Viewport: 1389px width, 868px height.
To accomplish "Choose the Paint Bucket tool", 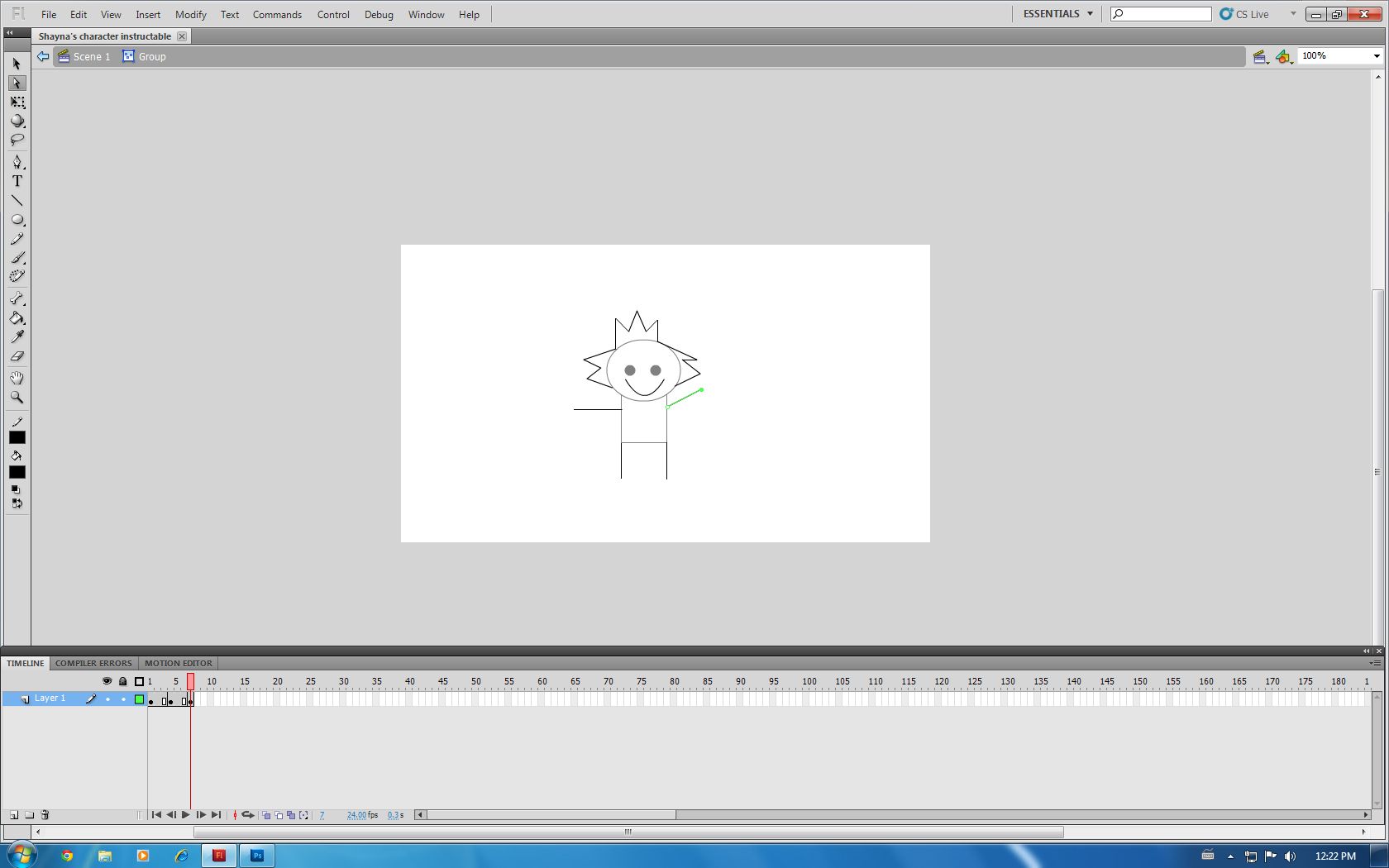I will click(x=17, y=318).
